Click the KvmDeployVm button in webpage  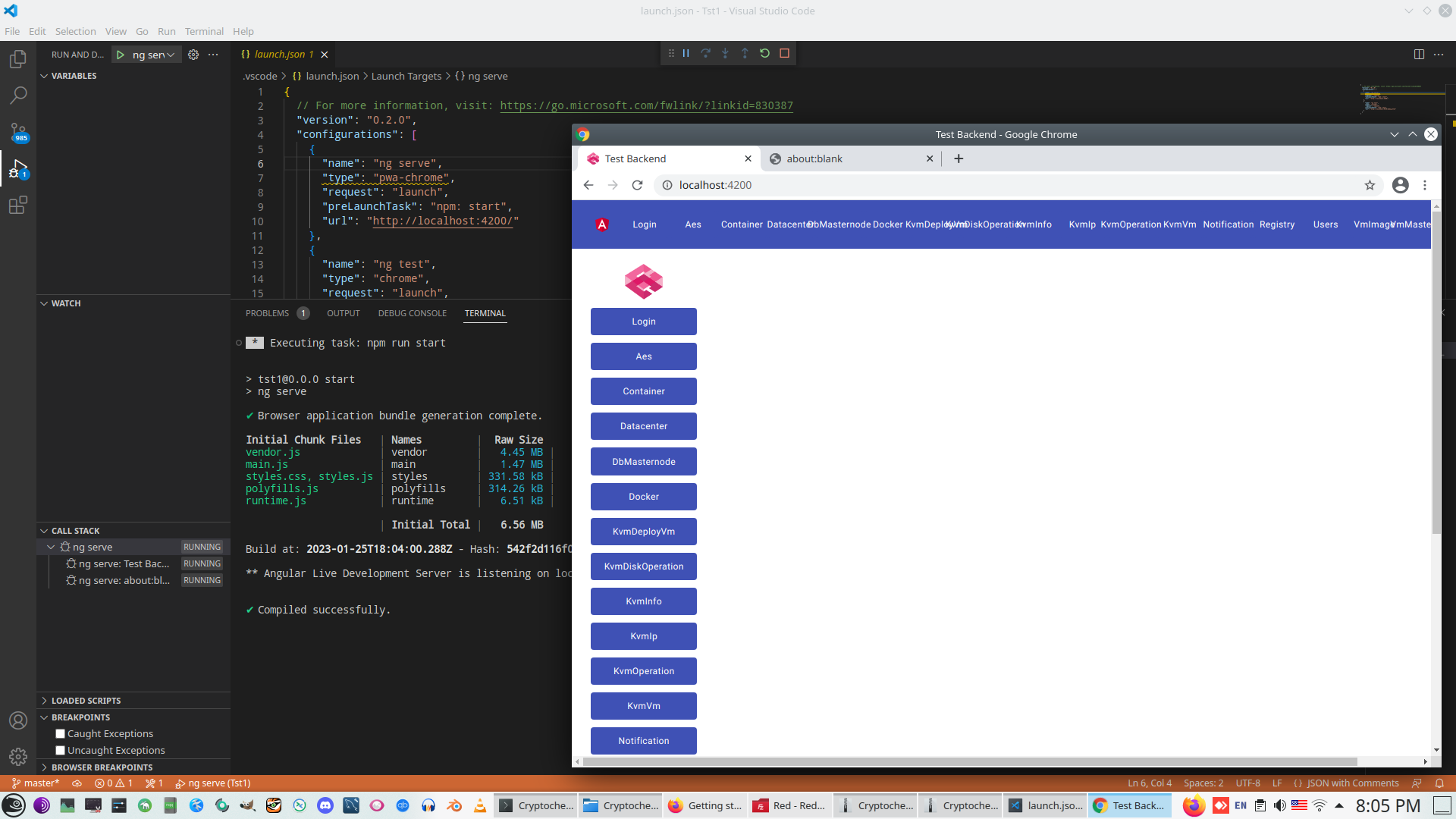tap(643, 532)
